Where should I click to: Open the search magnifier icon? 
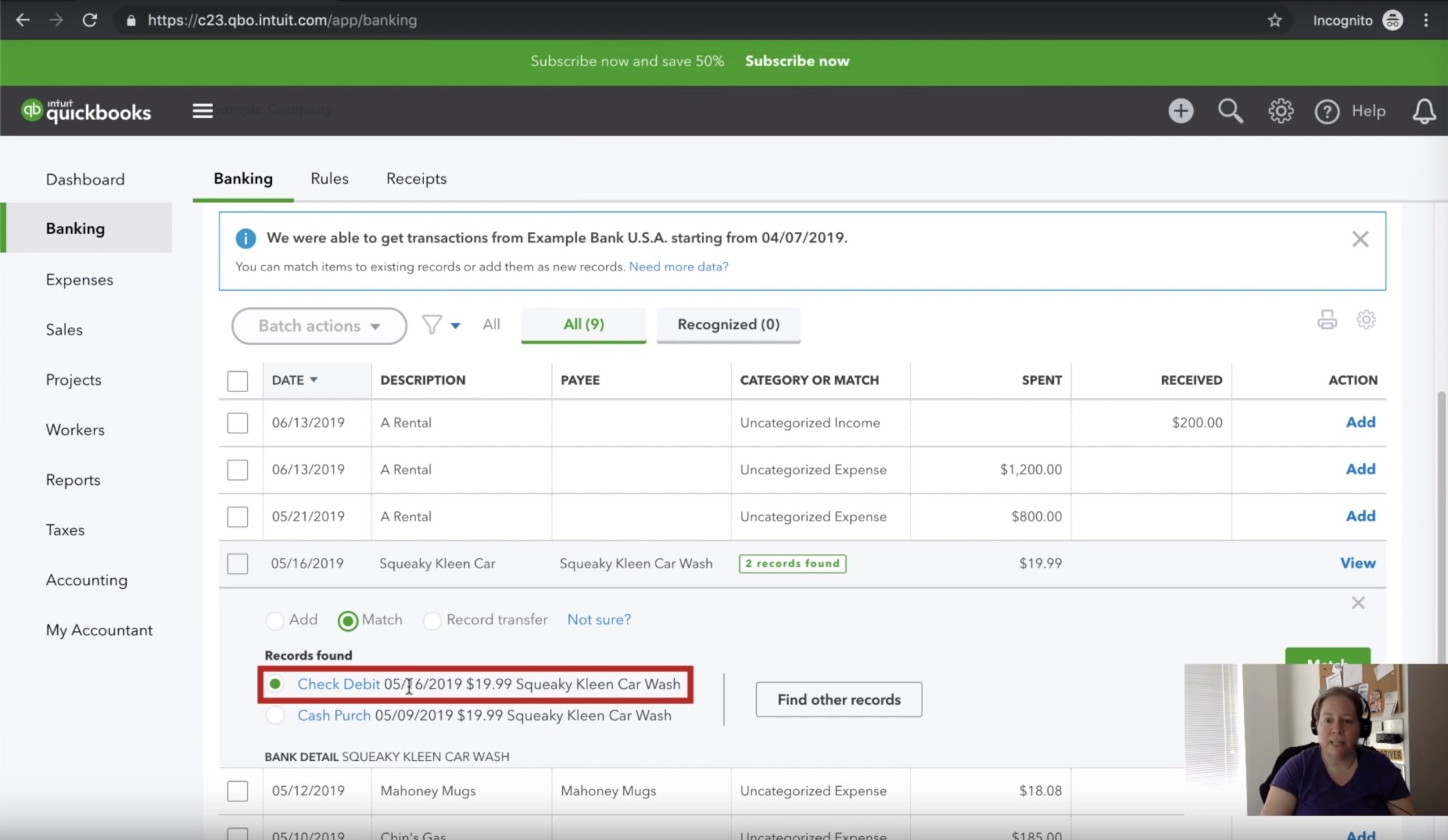point(1230,111)
